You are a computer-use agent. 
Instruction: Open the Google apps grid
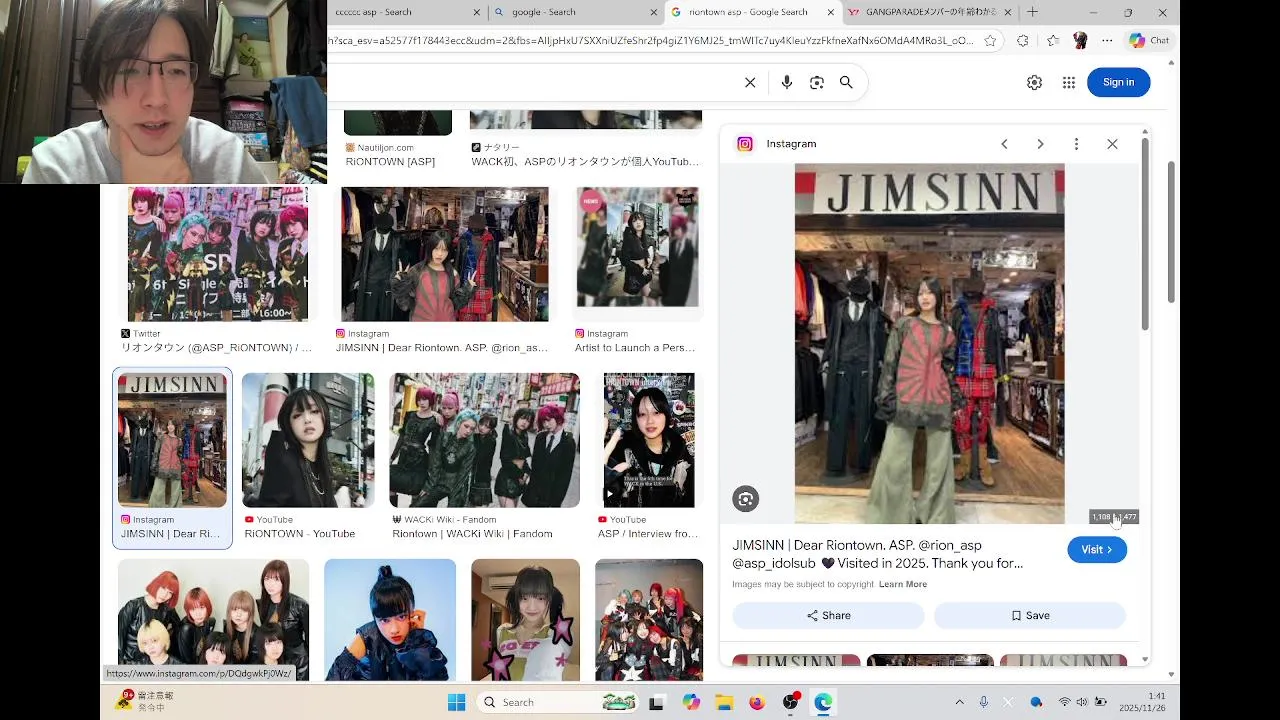[x=1069, y=83]
